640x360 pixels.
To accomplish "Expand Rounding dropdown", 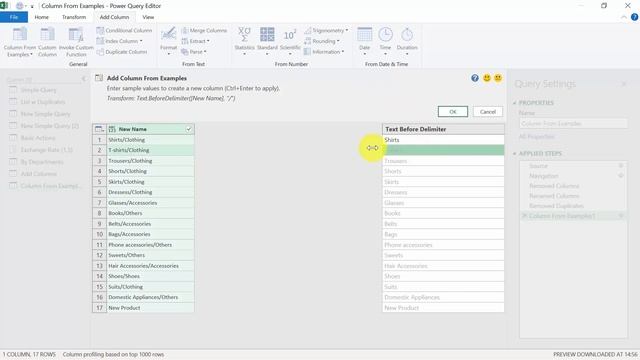I will [322, 41].
